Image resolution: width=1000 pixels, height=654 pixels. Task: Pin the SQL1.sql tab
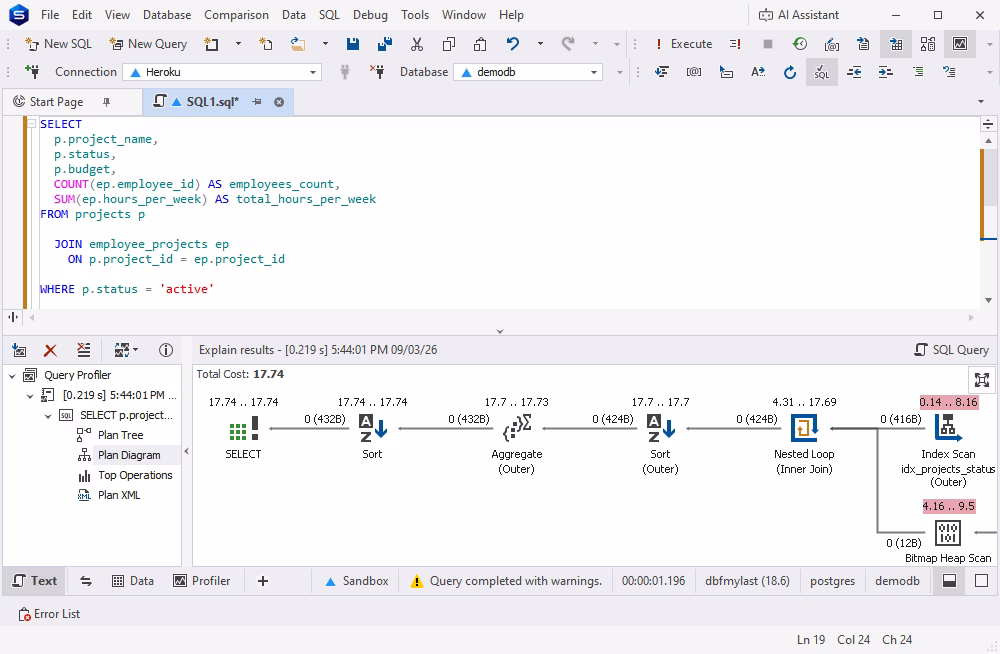click(256, 102)
